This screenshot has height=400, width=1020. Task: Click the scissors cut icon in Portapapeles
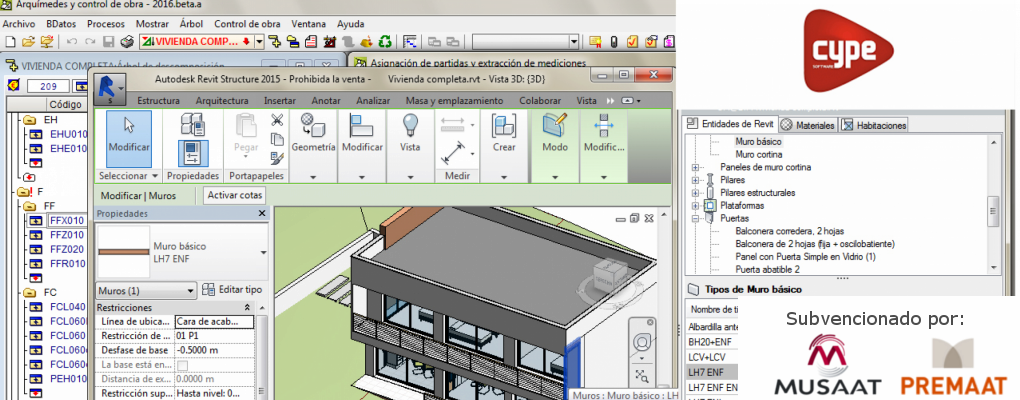pyautogui.click(x=277, y=120)
